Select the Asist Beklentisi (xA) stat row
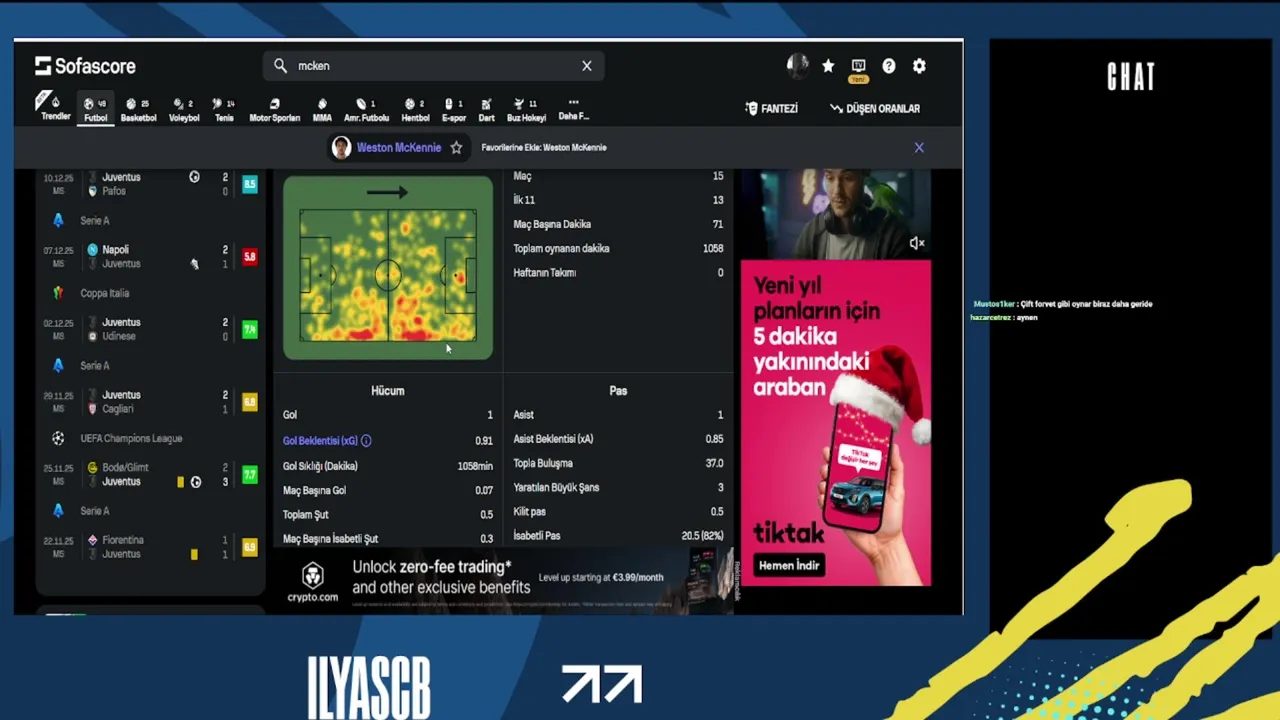The image size is (1280, 720). [618, 439]
